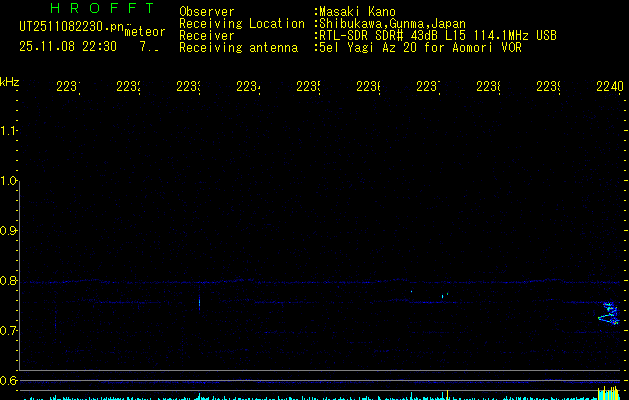Click the 25.11.08 22:30 timestamp

pyautogui.click(x=67, y=46)
